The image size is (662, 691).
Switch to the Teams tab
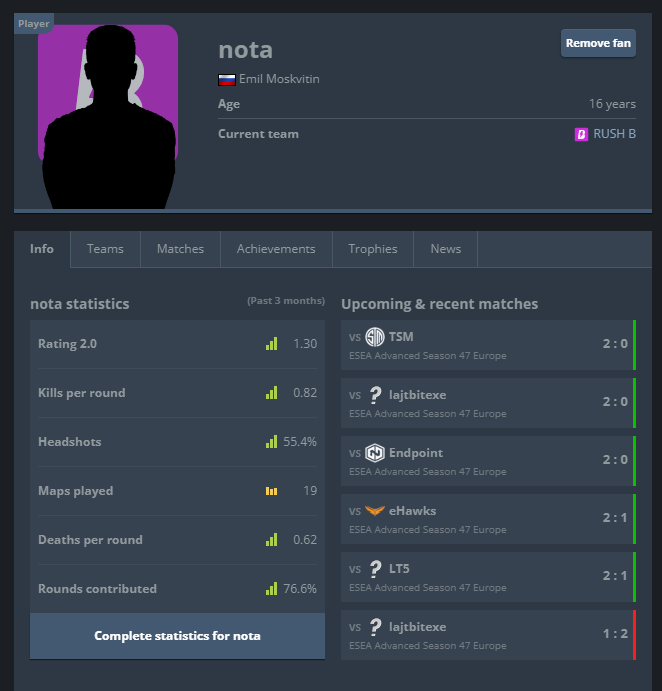(x=105, y=249)
